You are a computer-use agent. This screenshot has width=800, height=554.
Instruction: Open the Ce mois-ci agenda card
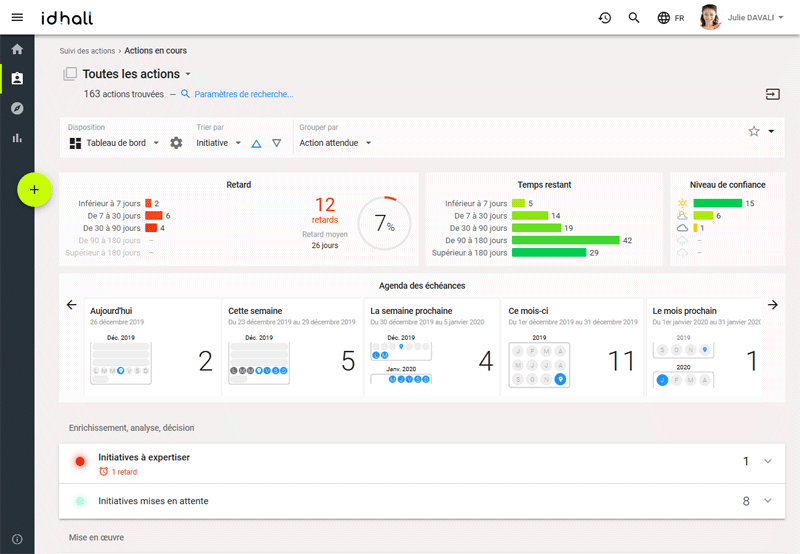pyautogui.click(x=572, y=347)
